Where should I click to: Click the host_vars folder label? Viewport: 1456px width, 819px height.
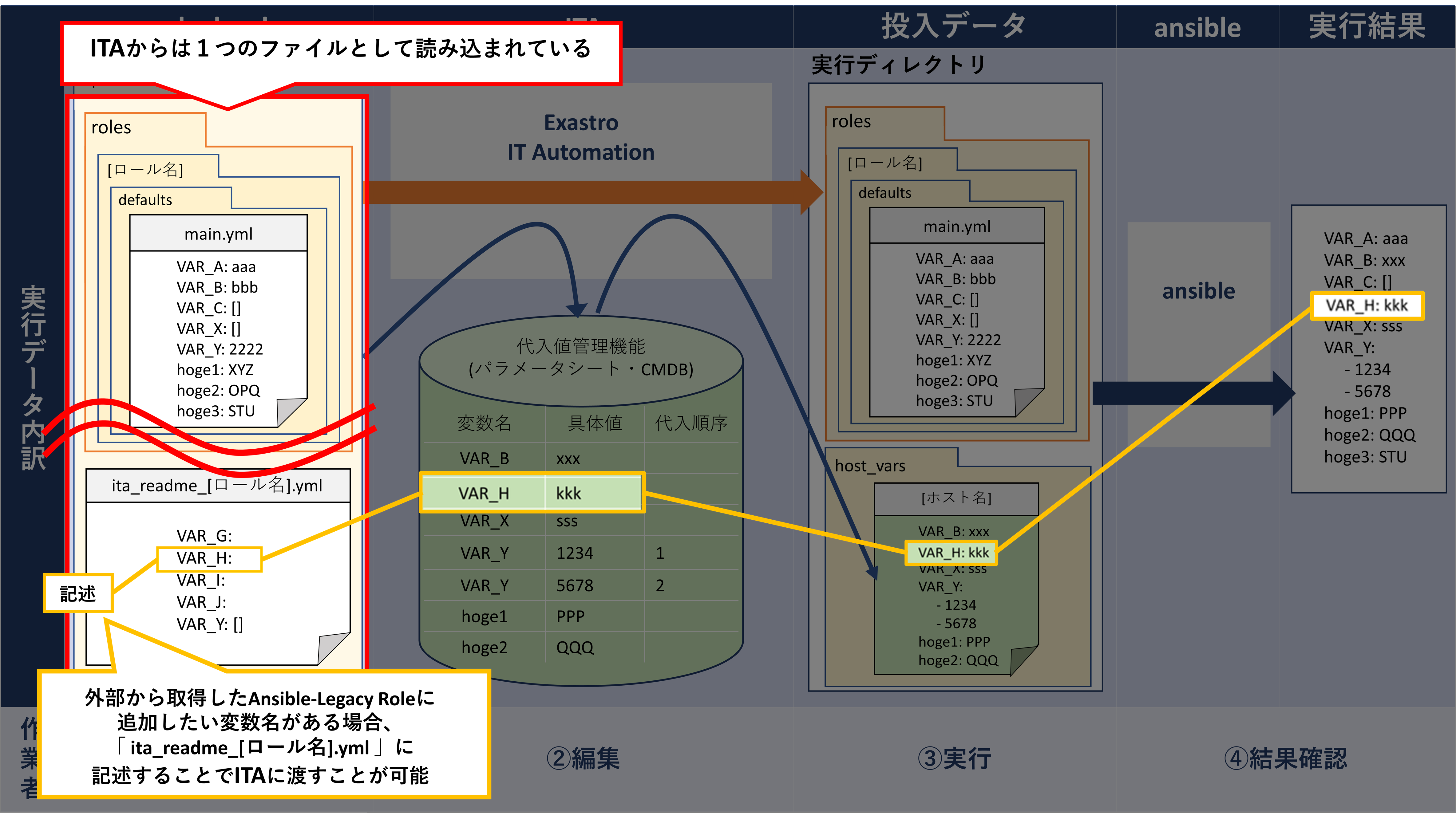pyautogui.click(x=870, y=466)
